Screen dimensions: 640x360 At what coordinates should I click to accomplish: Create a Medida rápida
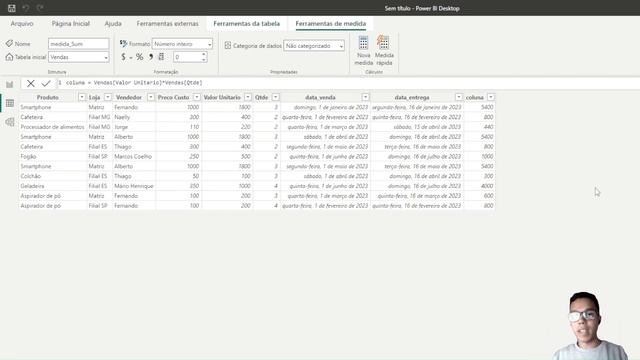[384, 51]
